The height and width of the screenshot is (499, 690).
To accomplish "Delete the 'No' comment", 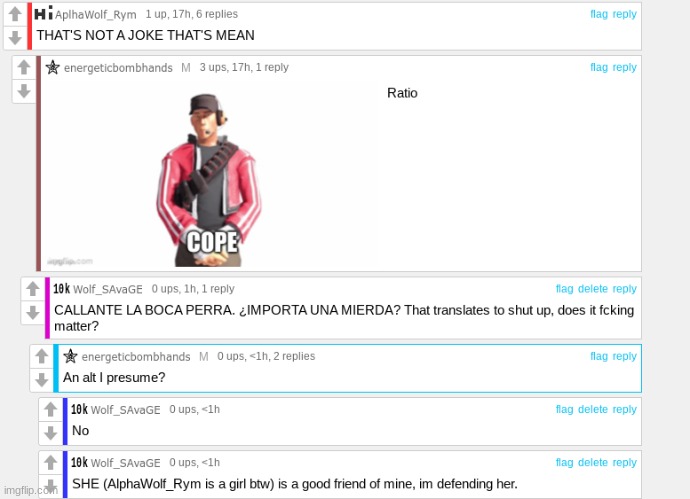I will point(593,409).
